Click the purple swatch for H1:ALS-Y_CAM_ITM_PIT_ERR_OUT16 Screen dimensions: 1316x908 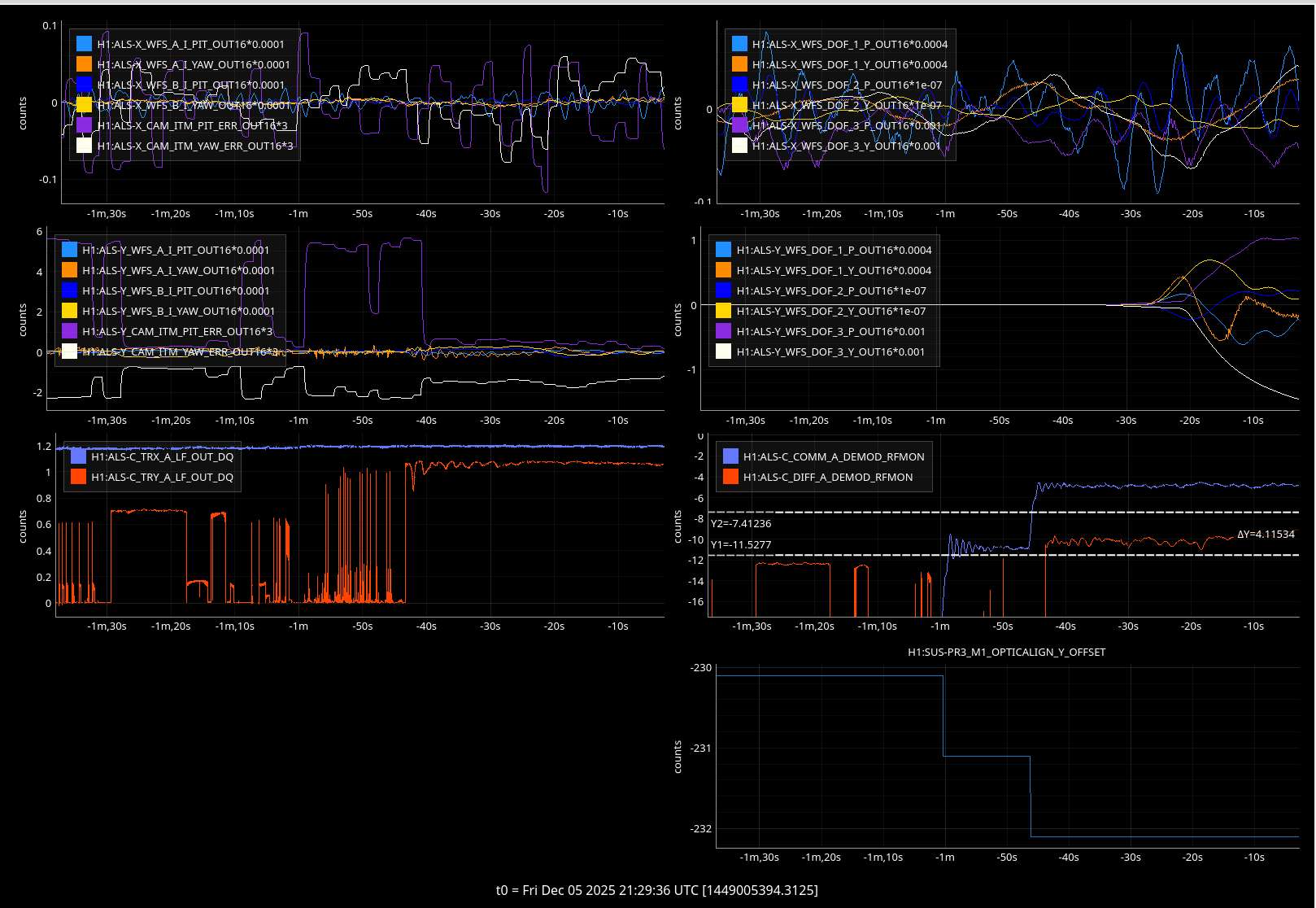coord(69,331)
